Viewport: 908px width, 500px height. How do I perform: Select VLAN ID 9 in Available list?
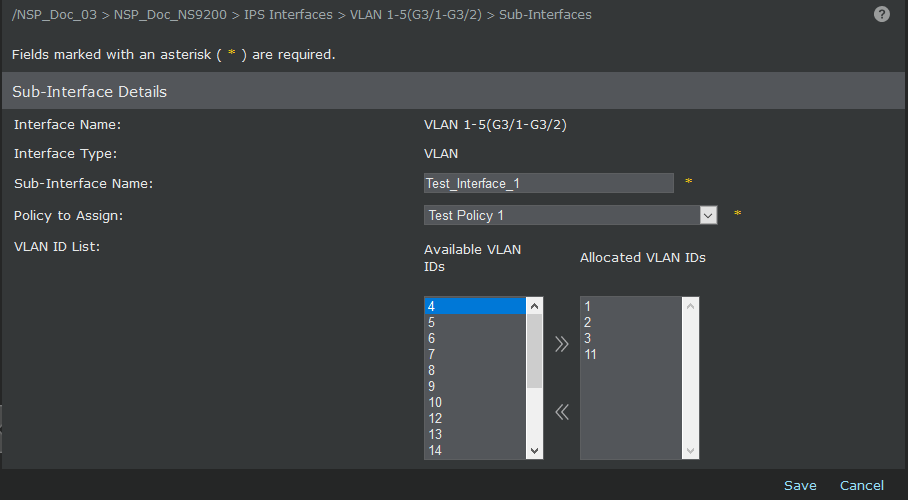(x=475, y=386)
